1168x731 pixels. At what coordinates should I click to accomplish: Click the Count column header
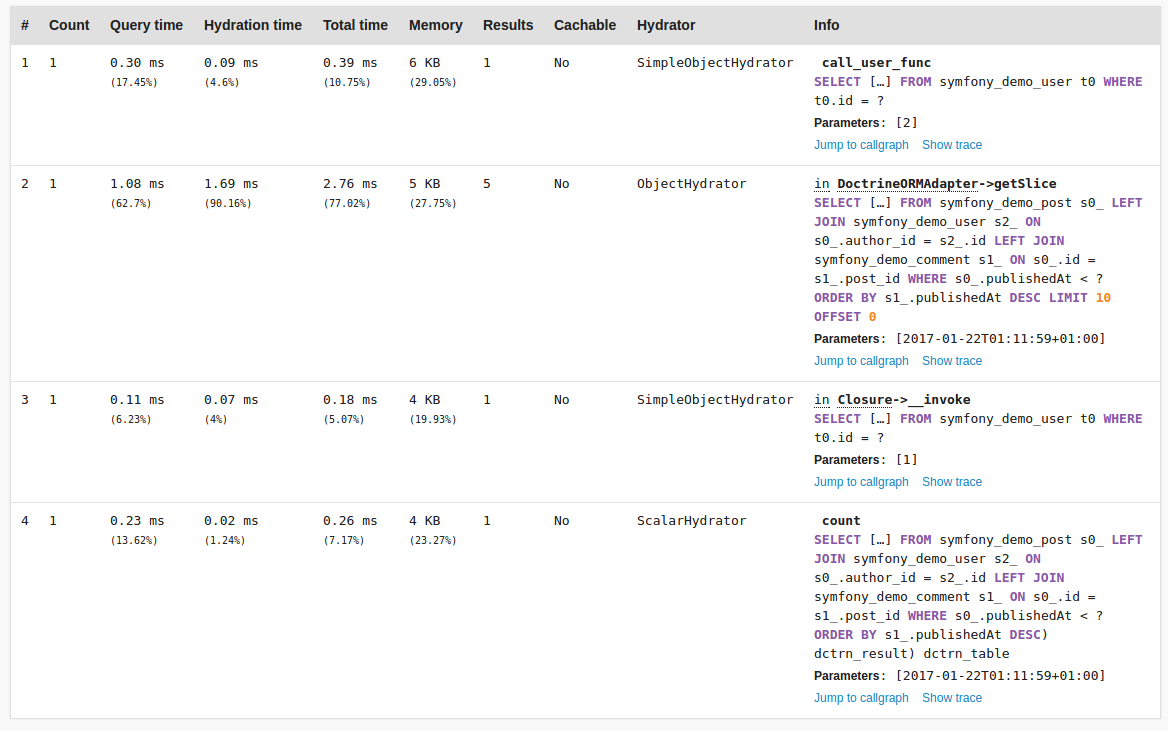(69, 25)
